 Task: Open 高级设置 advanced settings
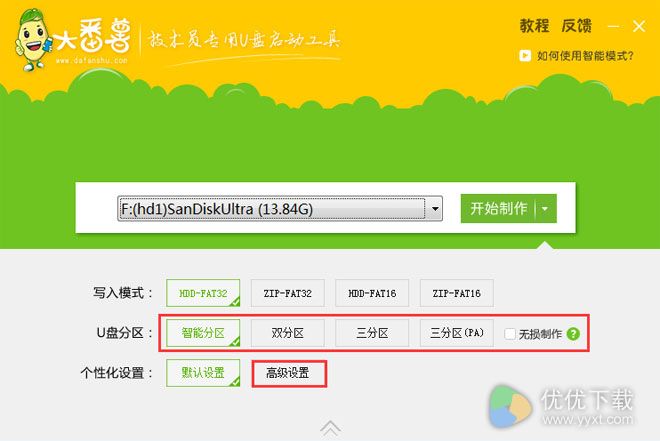point(288,373)
